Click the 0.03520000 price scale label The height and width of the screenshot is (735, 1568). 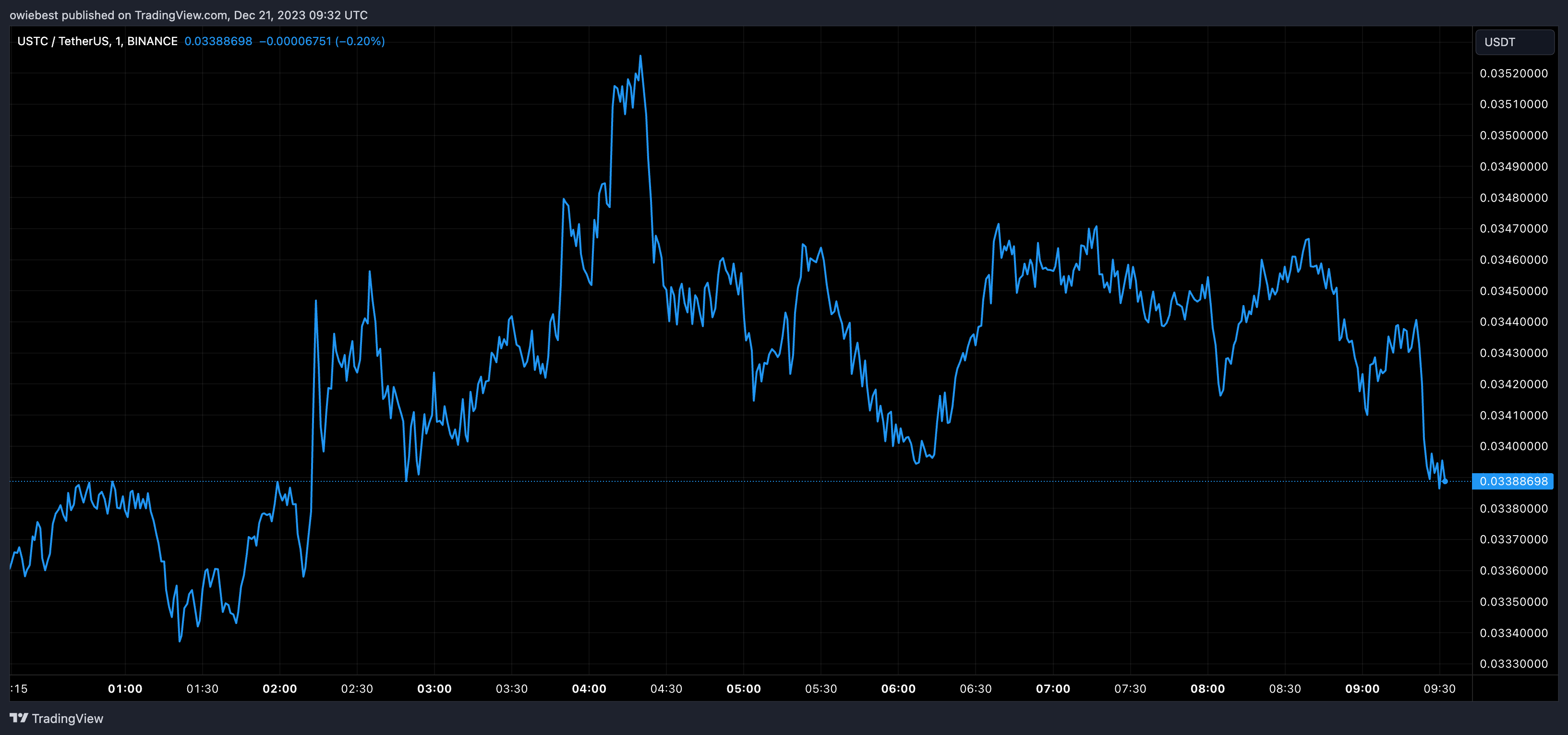[x=1513, y=73]
